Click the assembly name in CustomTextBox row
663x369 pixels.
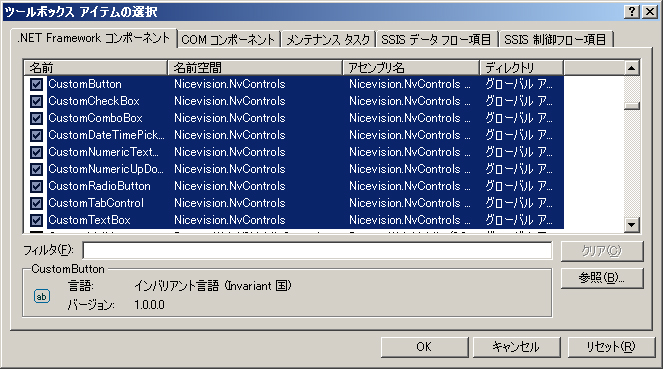410,220
